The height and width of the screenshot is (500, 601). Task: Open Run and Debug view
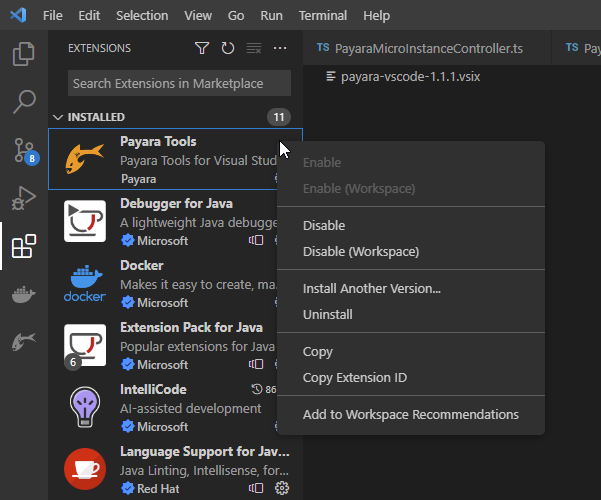(x=23, y=198)
